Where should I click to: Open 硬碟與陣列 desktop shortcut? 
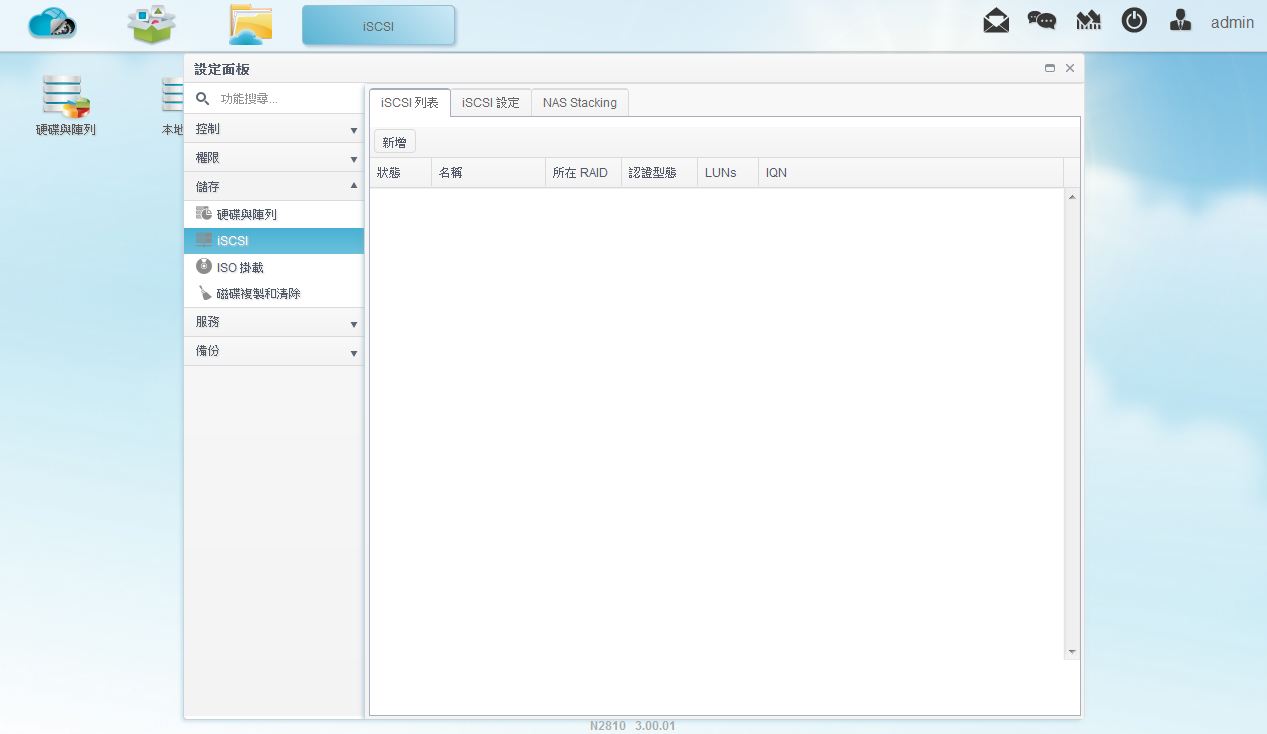66,105
